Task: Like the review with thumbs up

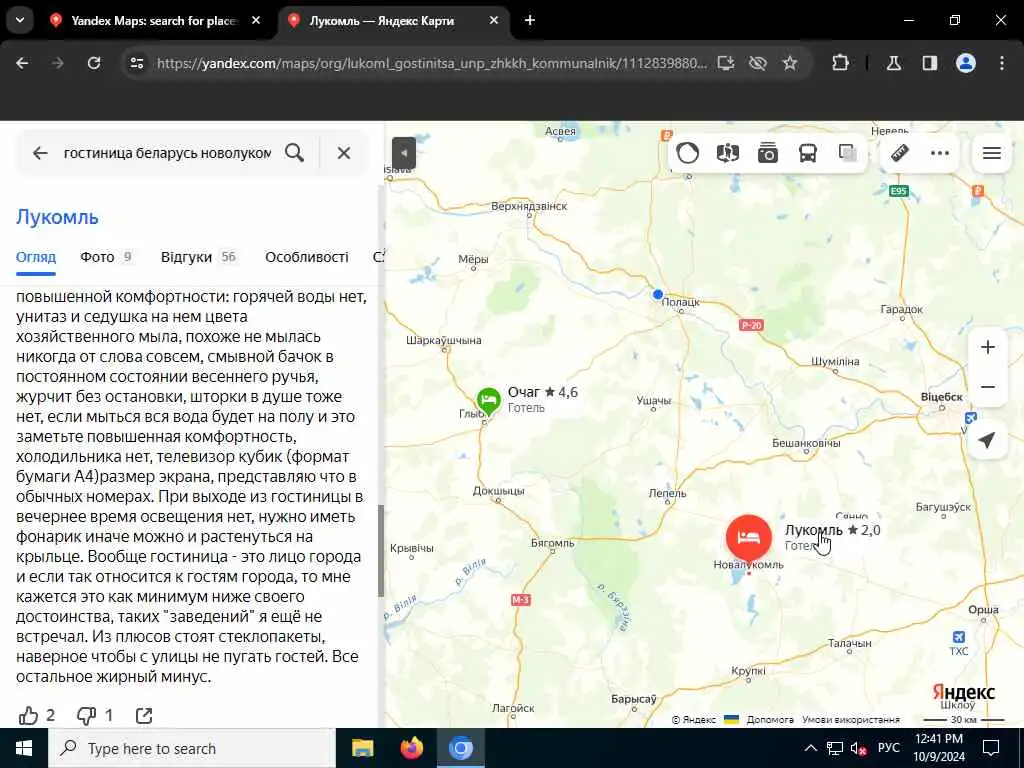Action: (28, 716)
